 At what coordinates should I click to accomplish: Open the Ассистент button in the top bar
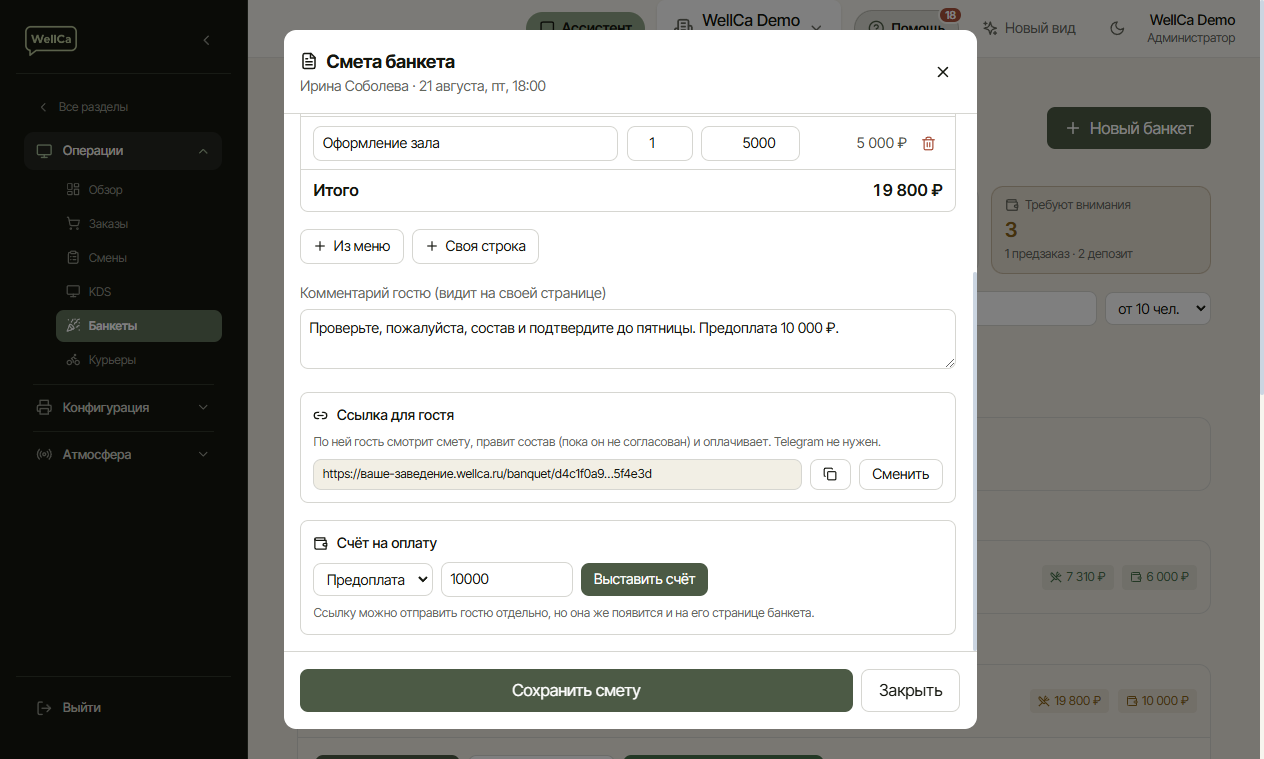(x=585, y=28)
